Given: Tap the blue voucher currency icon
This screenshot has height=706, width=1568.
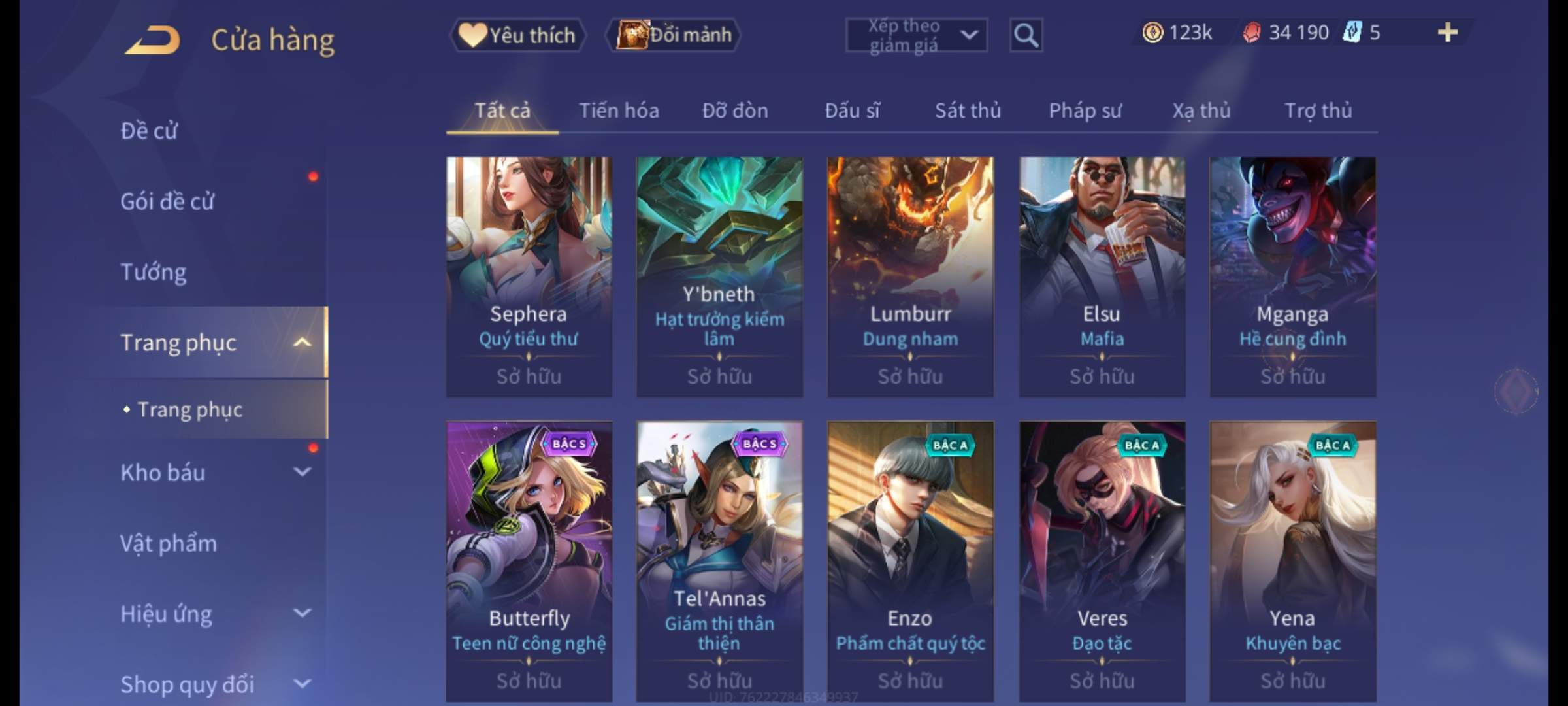Looking at the screenshot, I should pyautogui.click(x=1352, y=32).
